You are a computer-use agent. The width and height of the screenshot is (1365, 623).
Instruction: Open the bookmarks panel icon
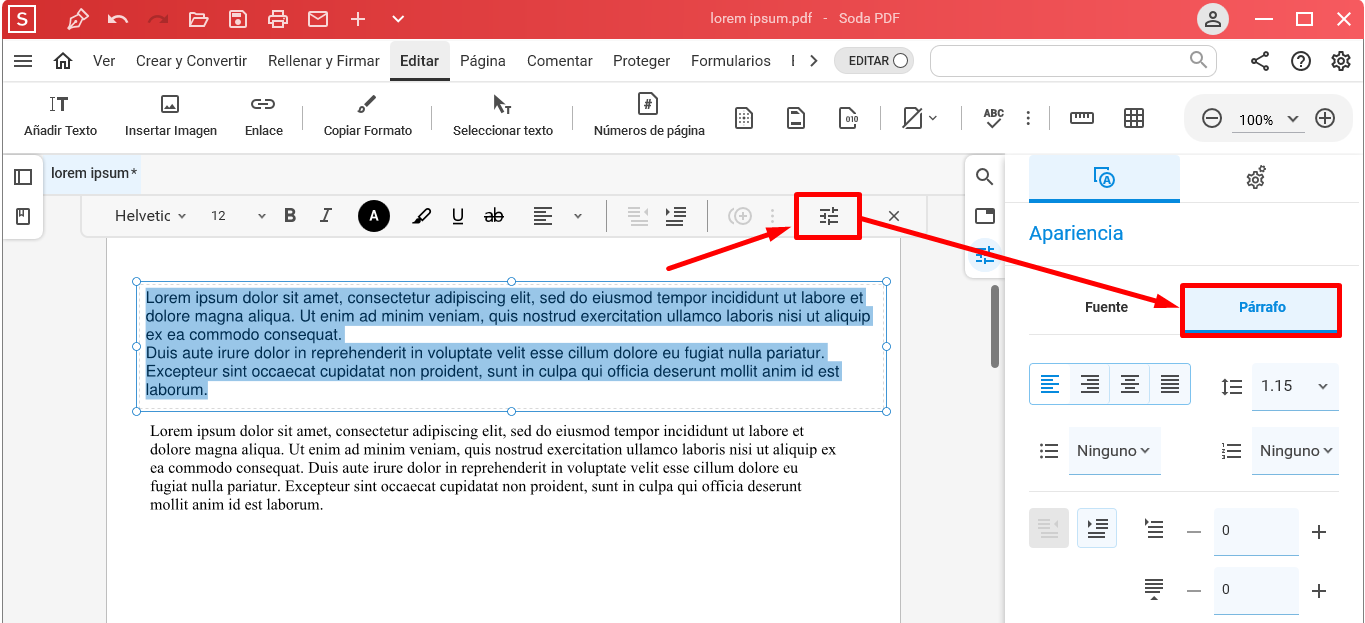pos(23,216)
